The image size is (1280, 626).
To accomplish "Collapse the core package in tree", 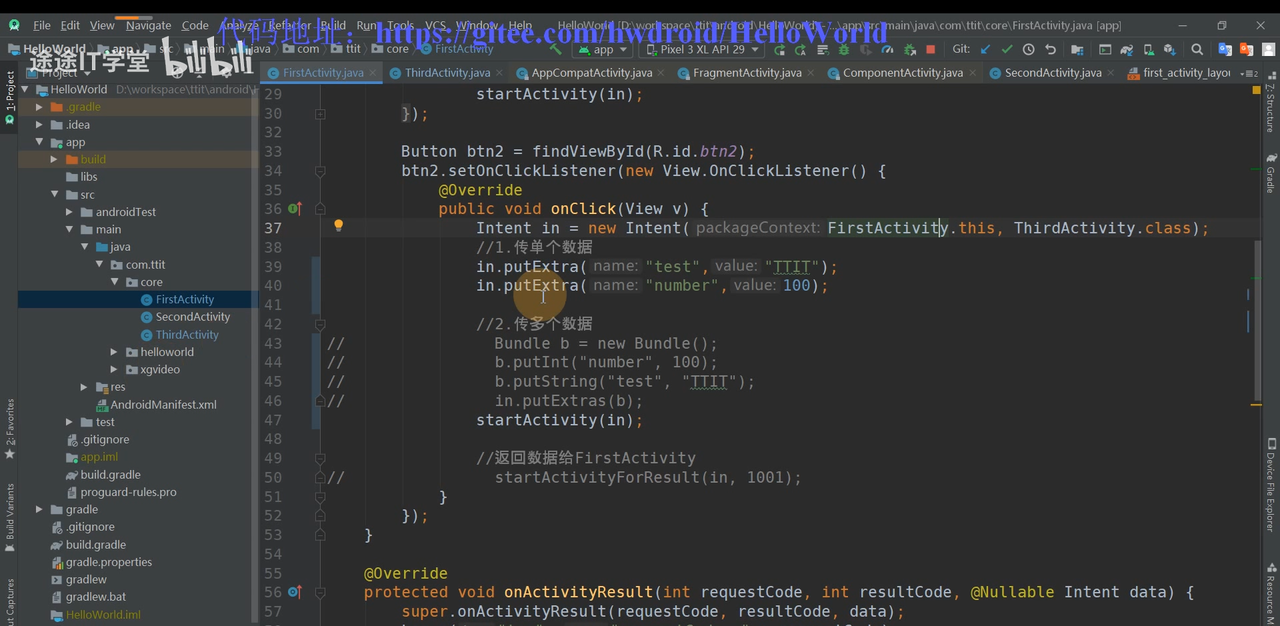I will [x=116, y=282].
